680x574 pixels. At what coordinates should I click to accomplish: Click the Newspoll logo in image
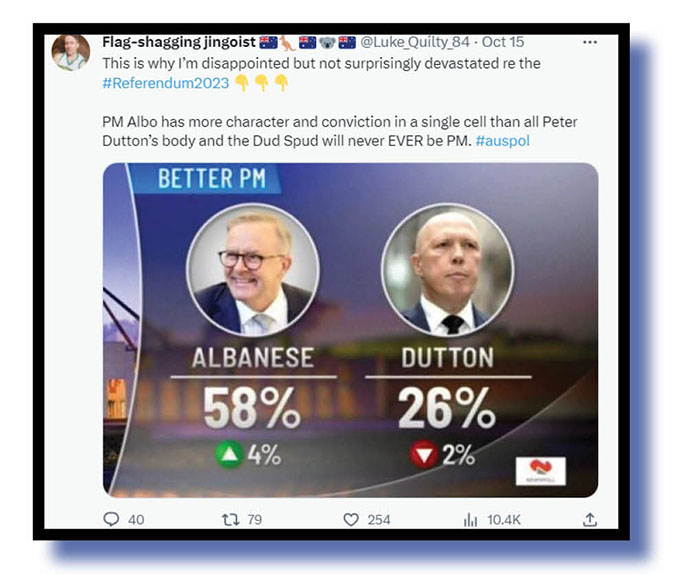(x=540, y=471)
